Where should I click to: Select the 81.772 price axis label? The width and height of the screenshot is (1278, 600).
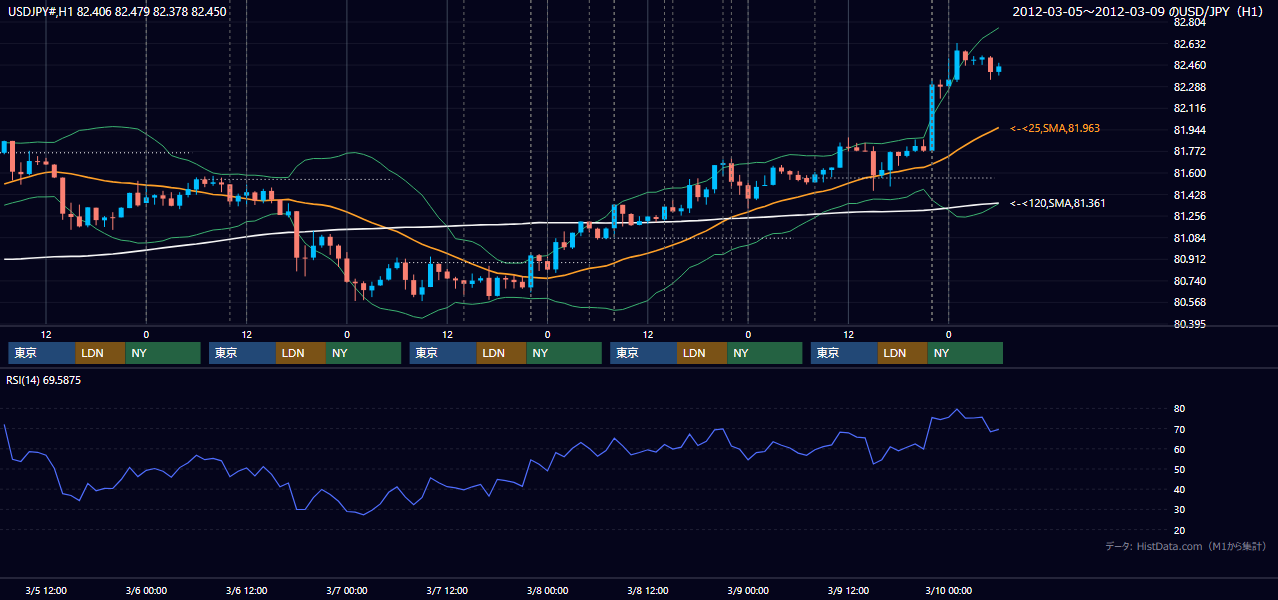(x=1189, y=151)
